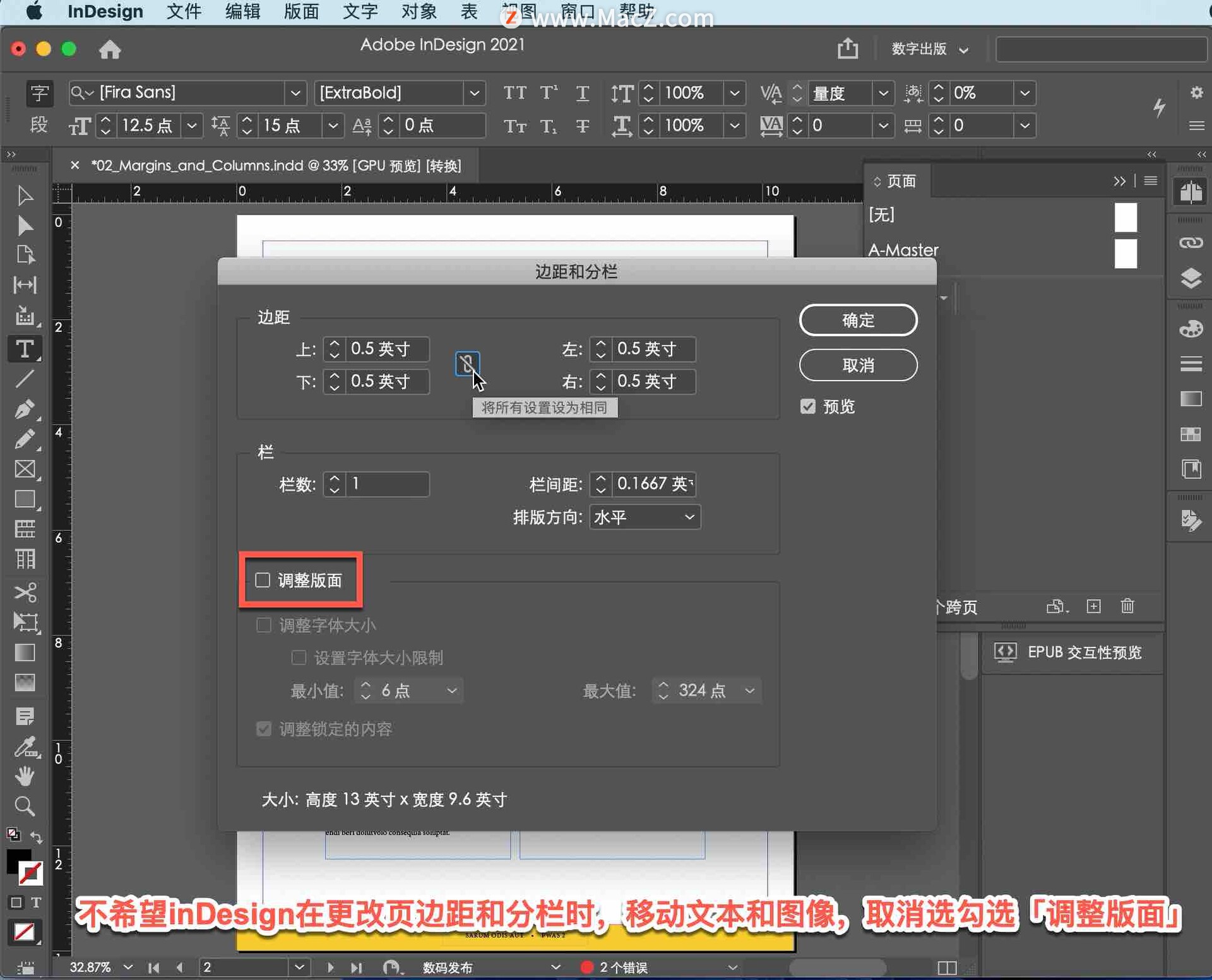
Task: Select the Selection tool arrow
Action: [x=25, y=196]
